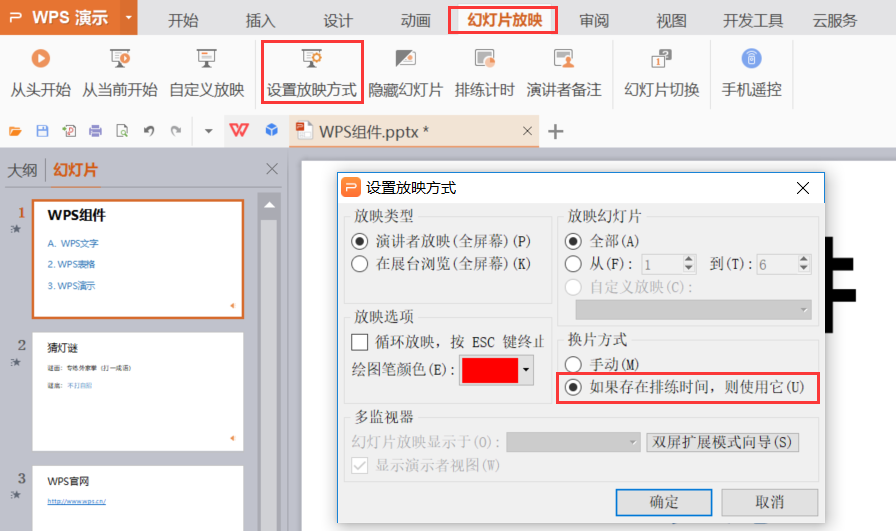Open the WPS 演示 application menu arrow
896x531 pixels.
click(x=129, y=17)
